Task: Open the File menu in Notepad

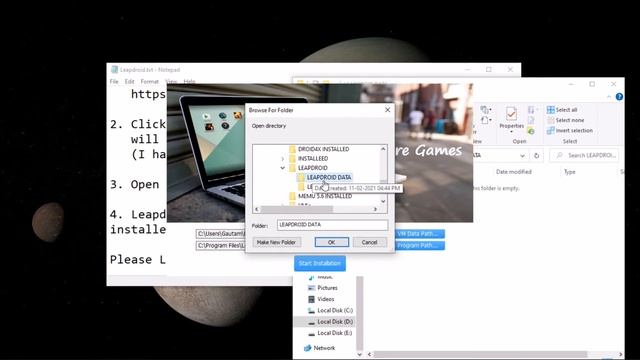Action: pyautogui.click(x=114, y=82)
